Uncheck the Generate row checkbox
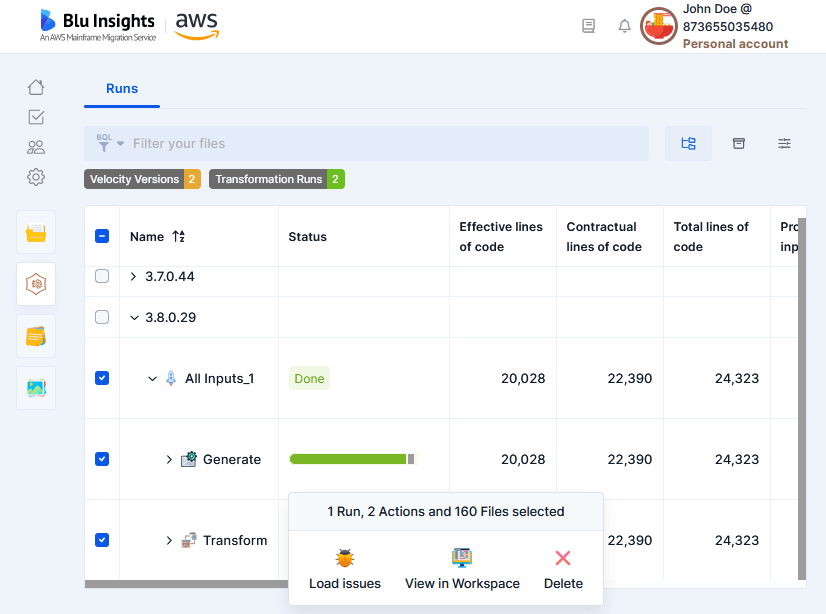The image size is (826, 614). (102, 459)
